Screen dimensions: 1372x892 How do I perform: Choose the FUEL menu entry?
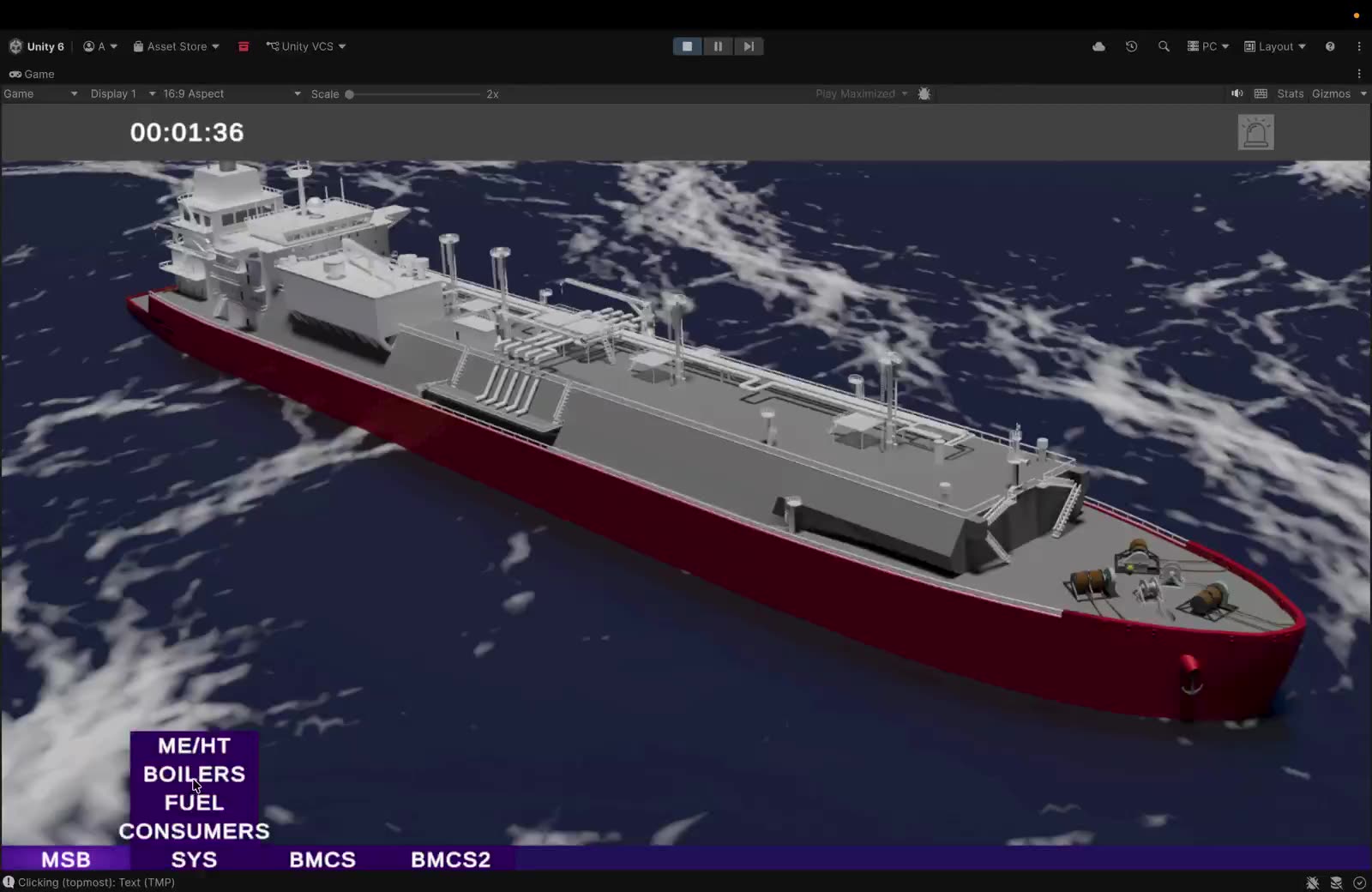click(194, 803)
